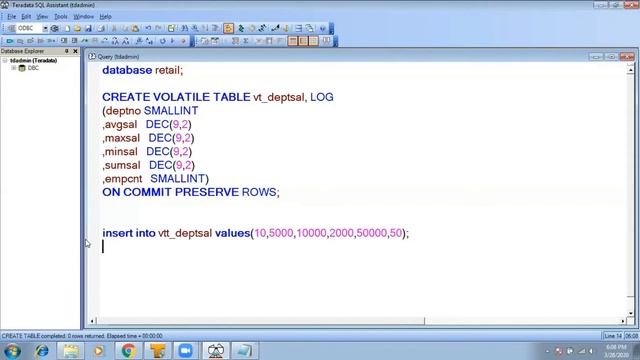Viewport: 640px width, 360px height.
Task: Open the Window menu
Action: (84, 17)
